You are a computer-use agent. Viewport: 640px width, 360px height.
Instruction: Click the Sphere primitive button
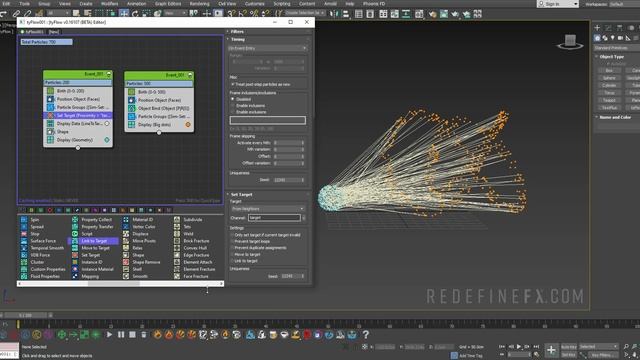tap(609, 78)
